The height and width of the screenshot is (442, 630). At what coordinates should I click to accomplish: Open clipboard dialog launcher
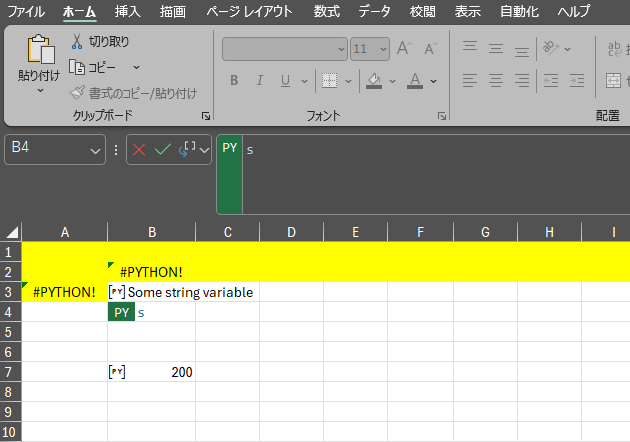[206, 116]
